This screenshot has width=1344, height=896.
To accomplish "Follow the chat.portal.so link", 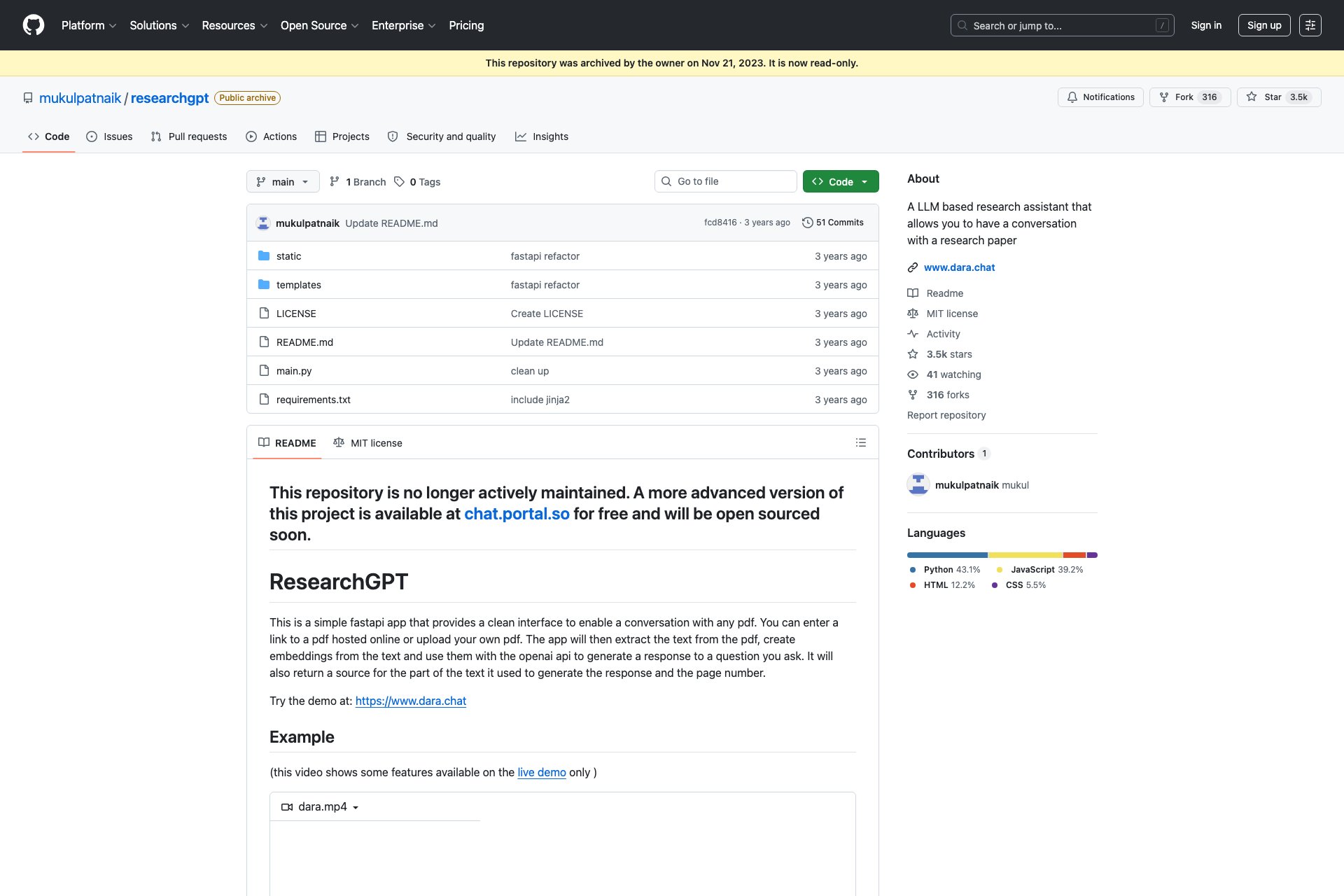I will pyautogui.click(x=517, y=513).
